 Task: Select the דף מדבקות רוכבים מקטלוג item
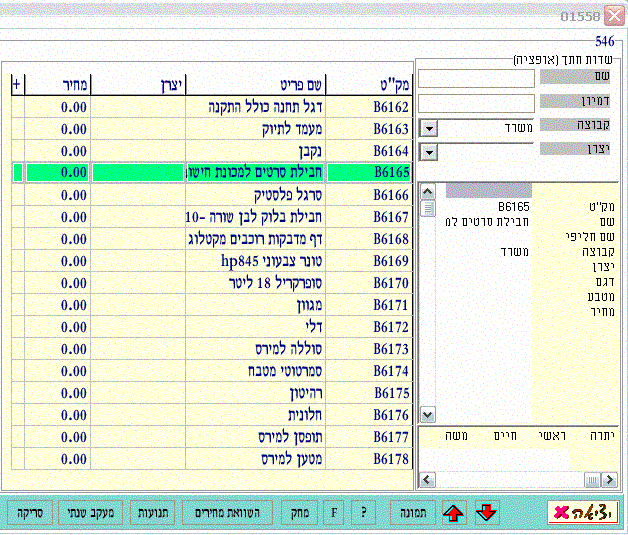[x=255, y=239]
